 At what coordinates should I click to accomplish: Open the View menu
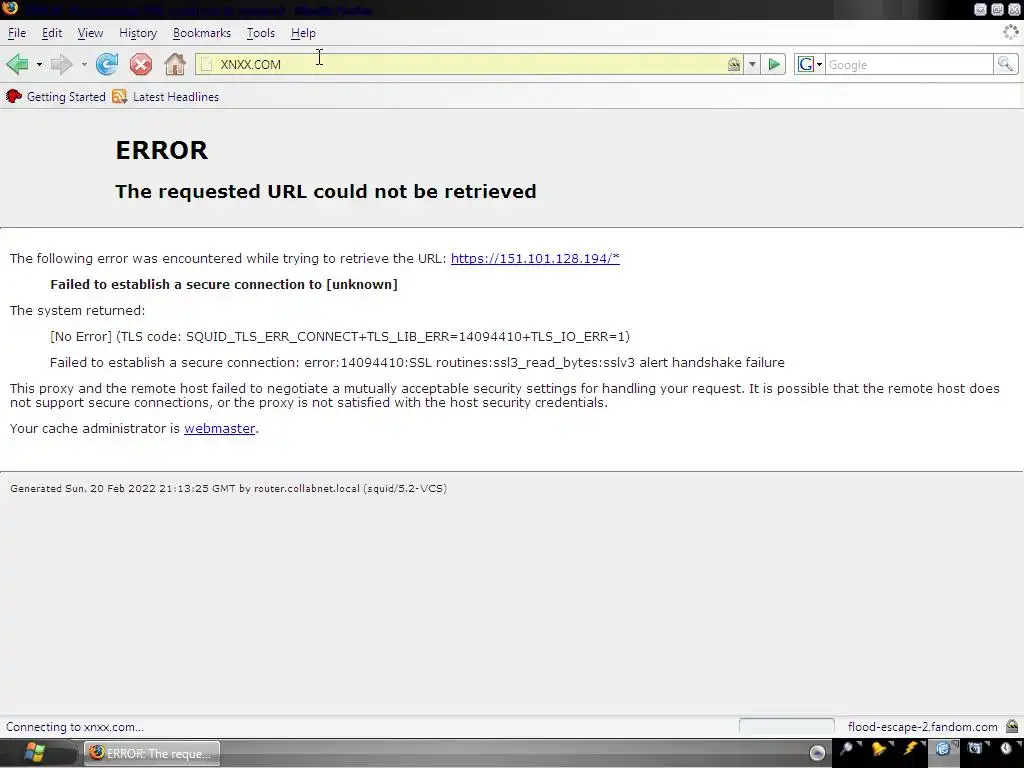coord(90,33)
